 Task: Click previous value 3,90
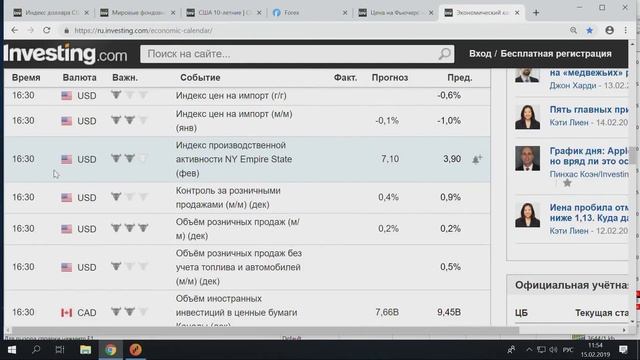click(x=452, y=159)
